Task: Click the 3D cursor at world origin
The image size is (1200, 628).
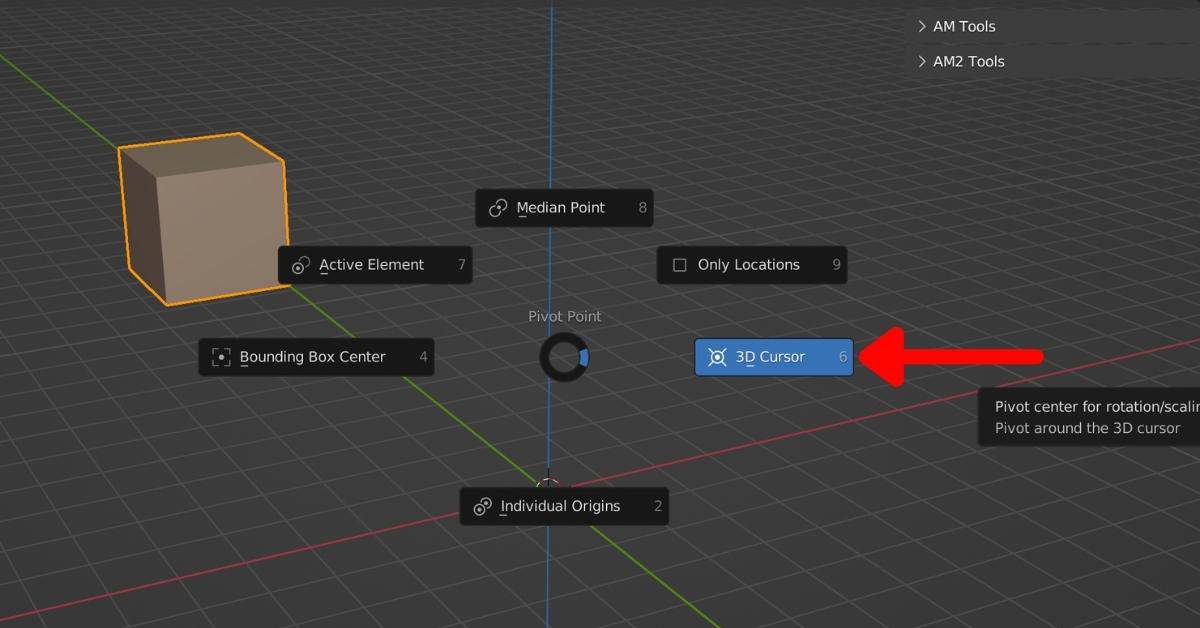Action: [x=547, y=485]
